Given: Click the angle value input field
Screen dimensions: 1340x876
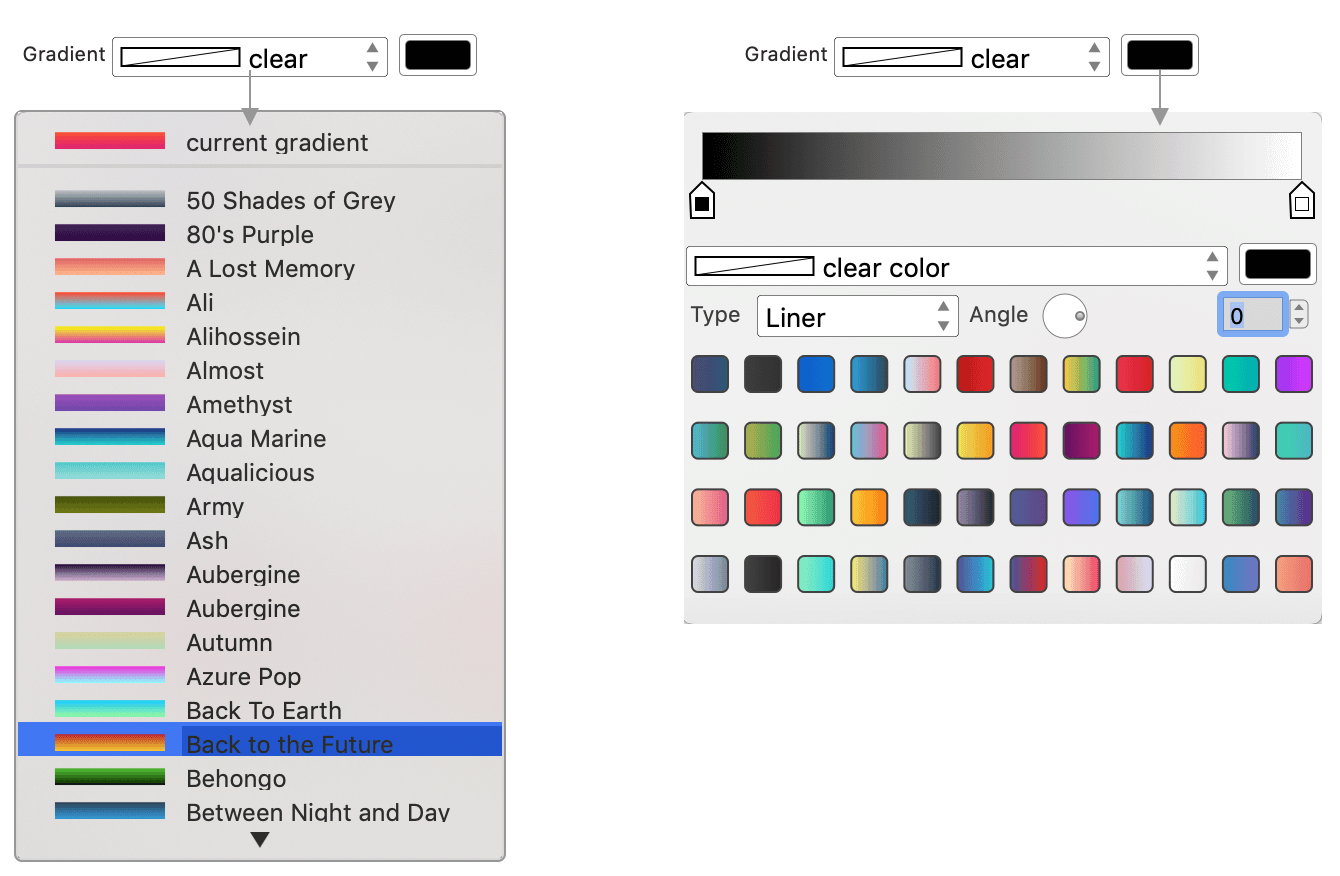Looking at the screenshot, I should click(1252, 316).
